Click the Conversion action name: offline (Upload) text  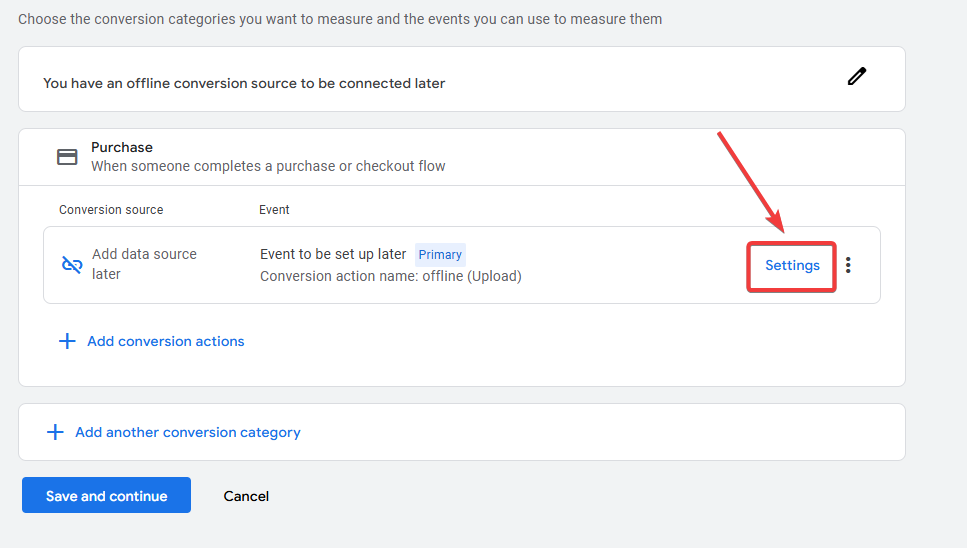[390, 276]
